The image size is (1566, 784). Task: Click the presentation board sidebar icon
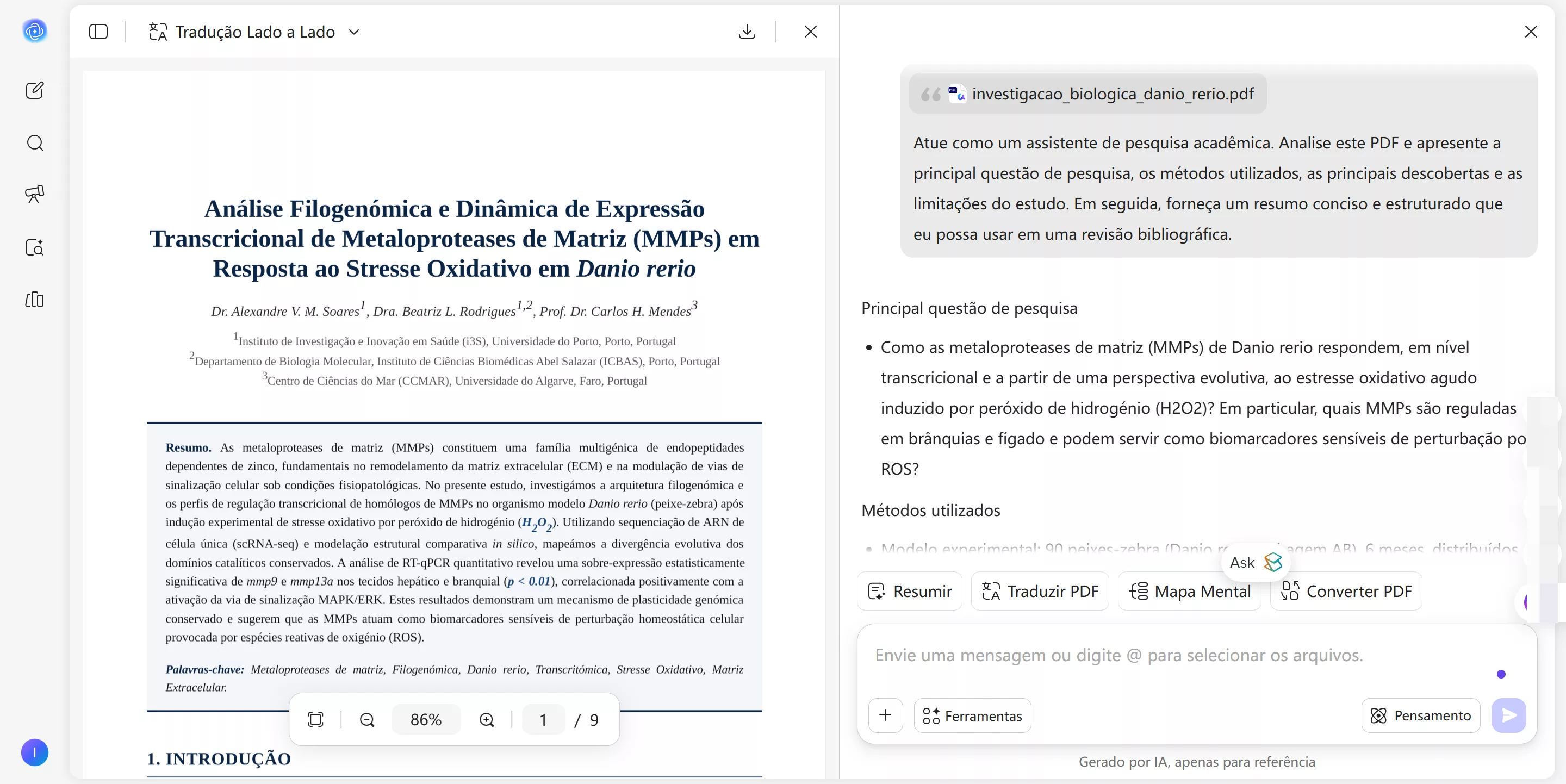tap(35, 195)
